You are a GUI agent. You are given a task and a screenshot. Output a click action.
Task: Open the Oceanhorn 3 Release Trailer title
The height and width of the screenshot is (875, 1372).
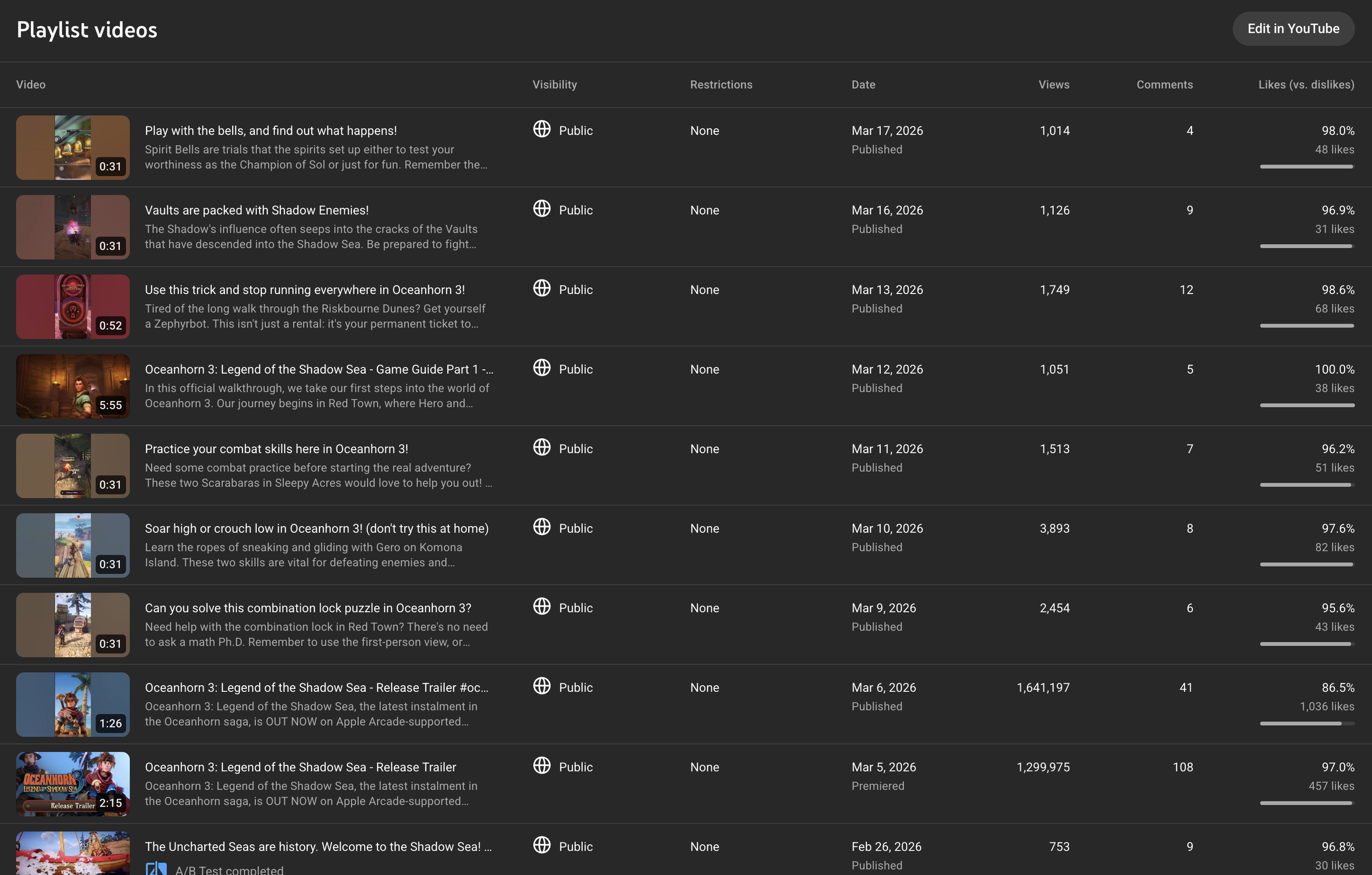pos(300,767)
